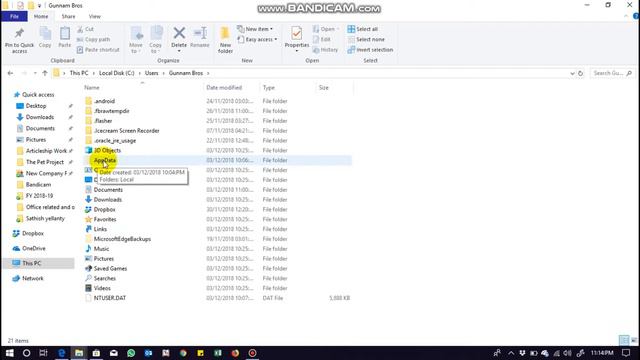The image size is (640, 360).
Task: Open WhatsApp from taskbar
Action: pyautogui.click(x=131, y=353)
